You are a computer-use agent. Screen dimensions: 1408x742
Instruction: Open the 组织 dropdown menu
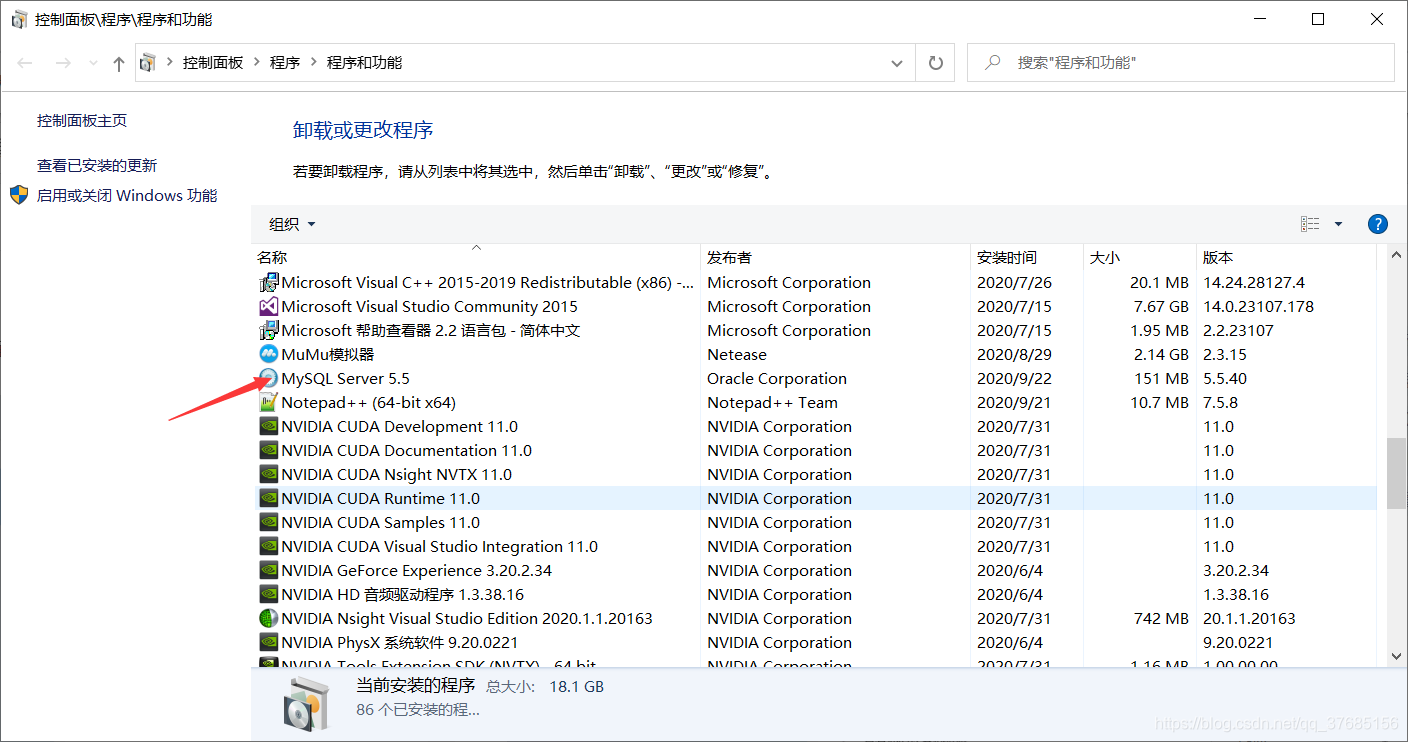click(292, 224)
